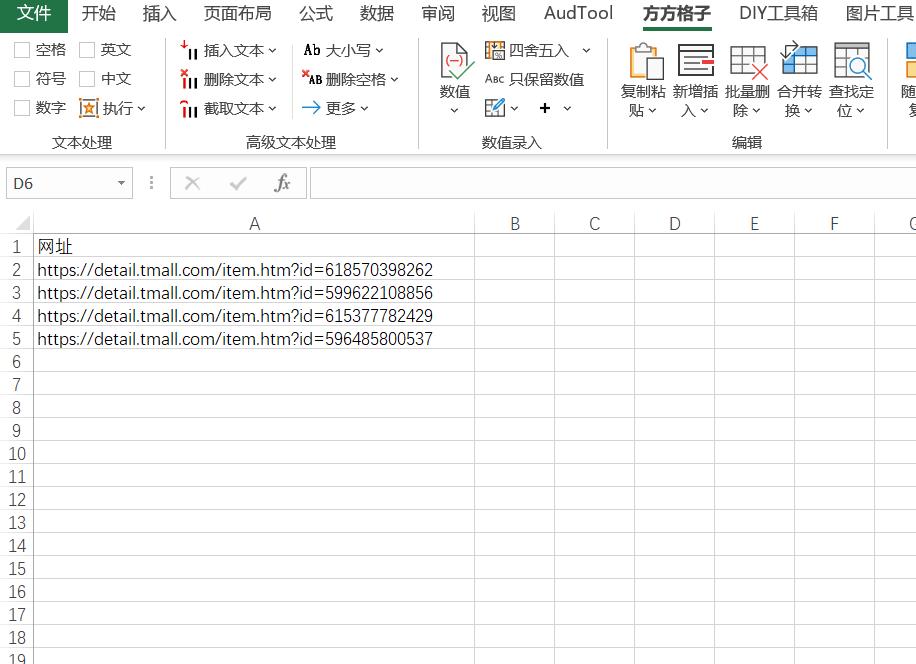This screenshot has height=664, width=916.
Task: Click the formula bar cancel X icon
Action: click(x=192, y=183)
